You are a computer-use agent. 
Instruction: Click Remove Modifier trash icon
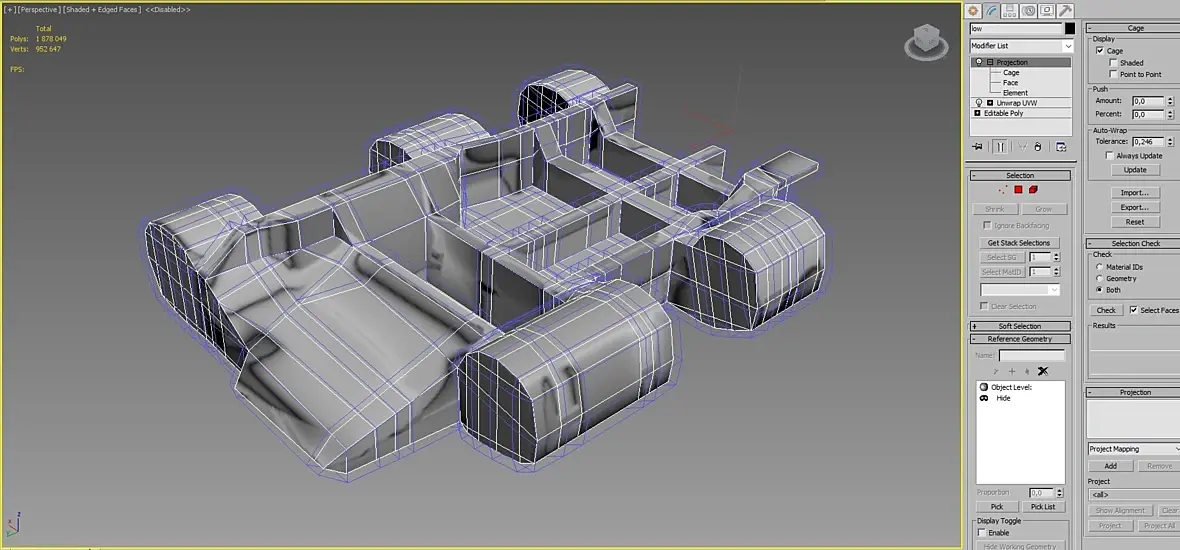point(1038,147)
